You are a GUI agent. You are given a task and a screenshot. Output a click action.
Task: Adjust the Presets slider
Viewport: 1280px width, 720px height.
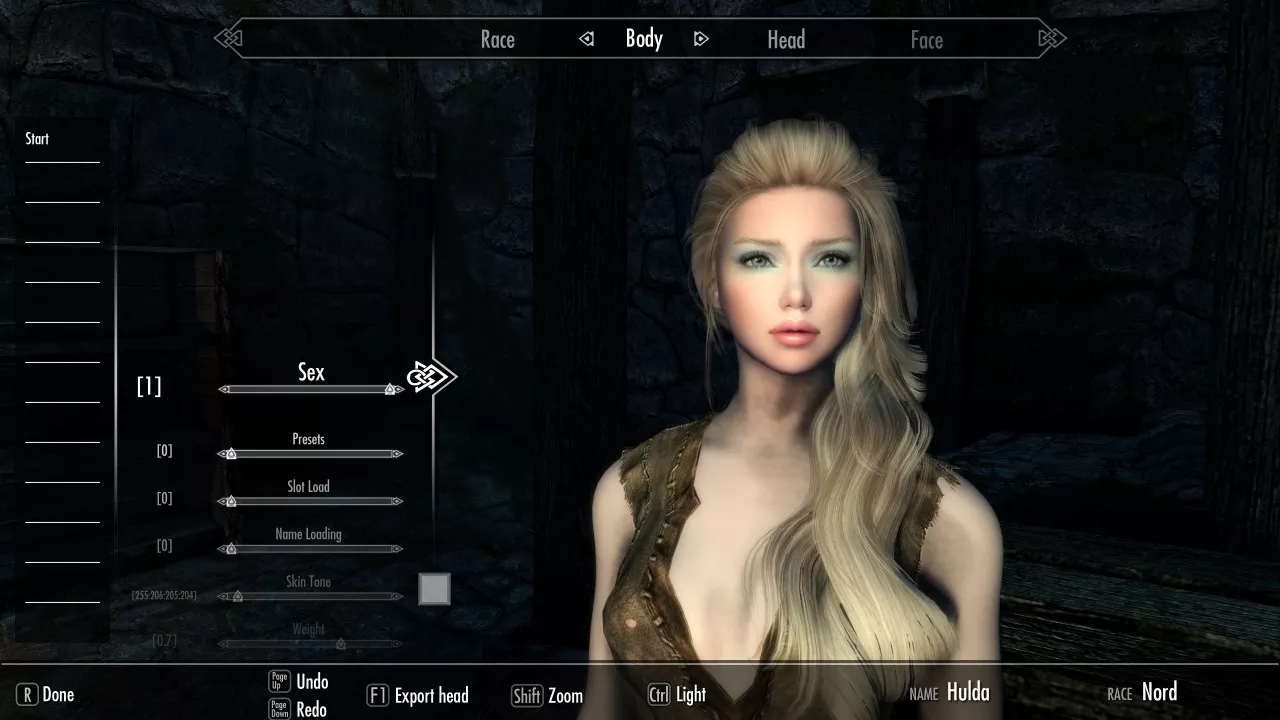click(310, 454)
